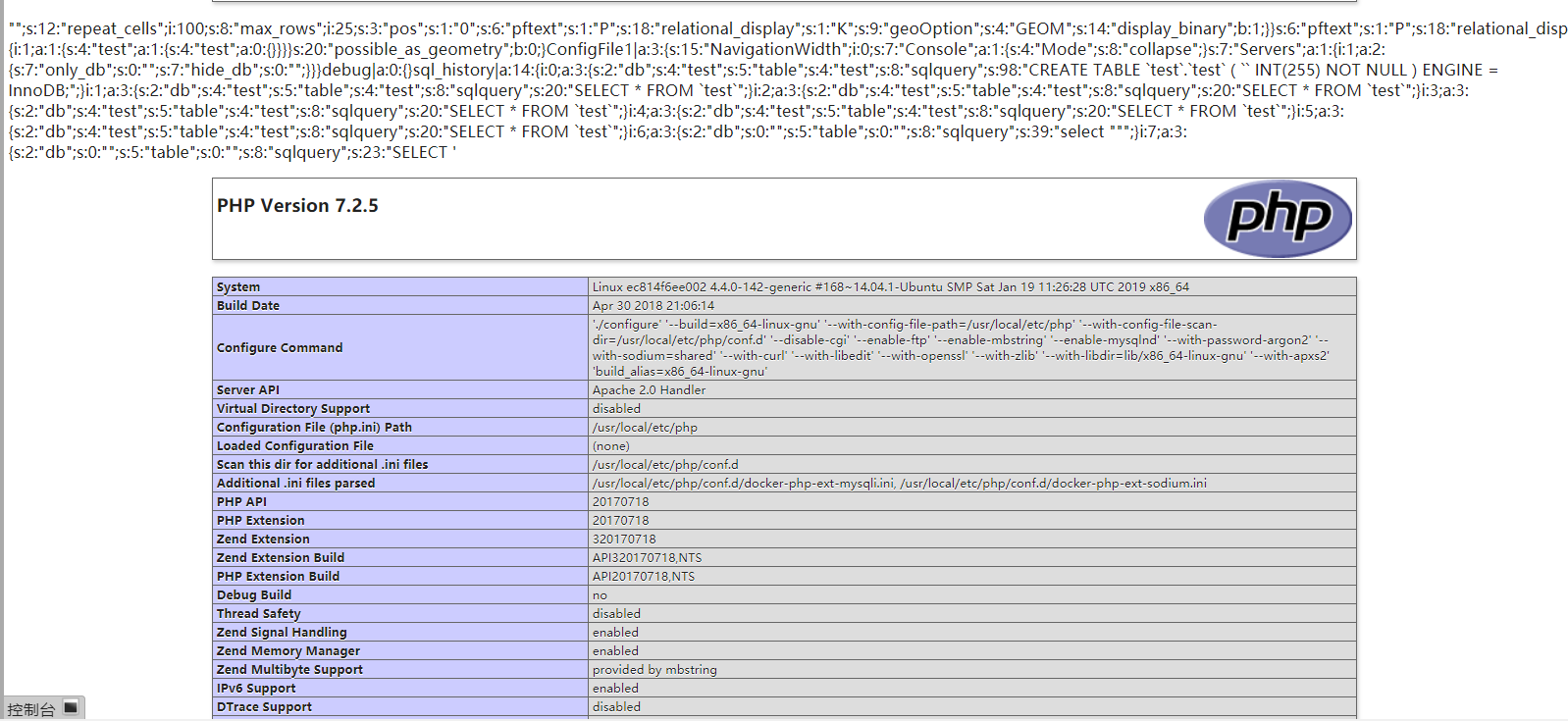The image size is (1568, 721).
Task: Select the Debug Build label
Action: pos(254,595)
